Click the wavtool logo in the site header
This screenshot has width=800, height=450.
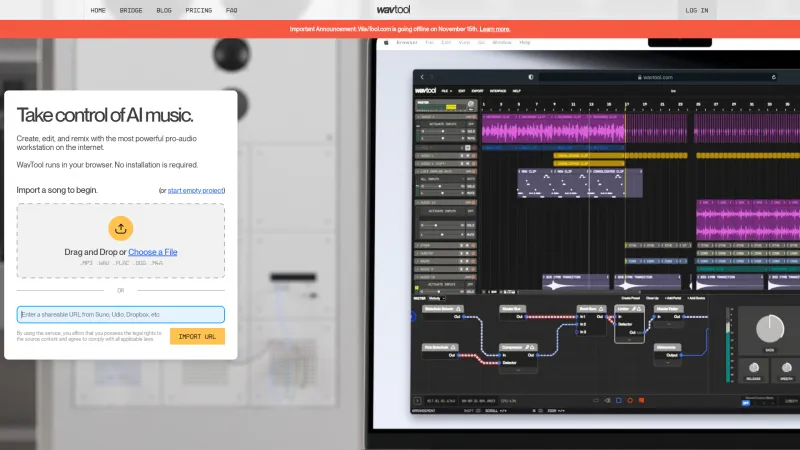(393, 10)
